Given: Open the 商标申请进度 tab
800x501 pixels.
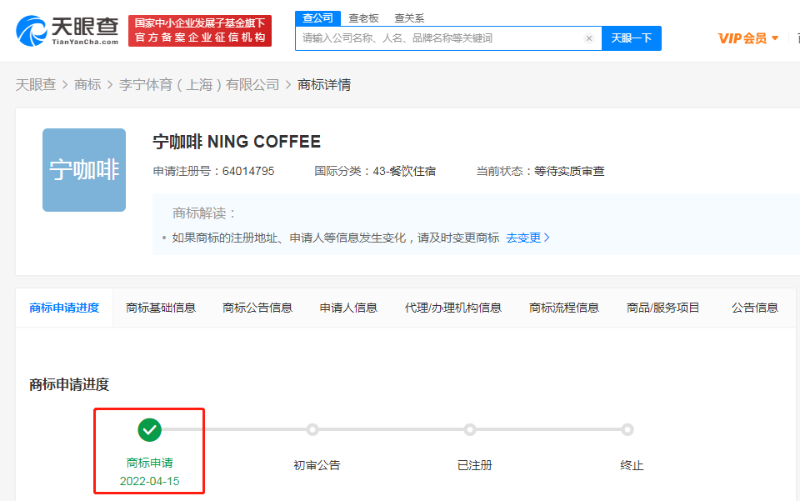Looking at the screenshot, I should 64,308.
